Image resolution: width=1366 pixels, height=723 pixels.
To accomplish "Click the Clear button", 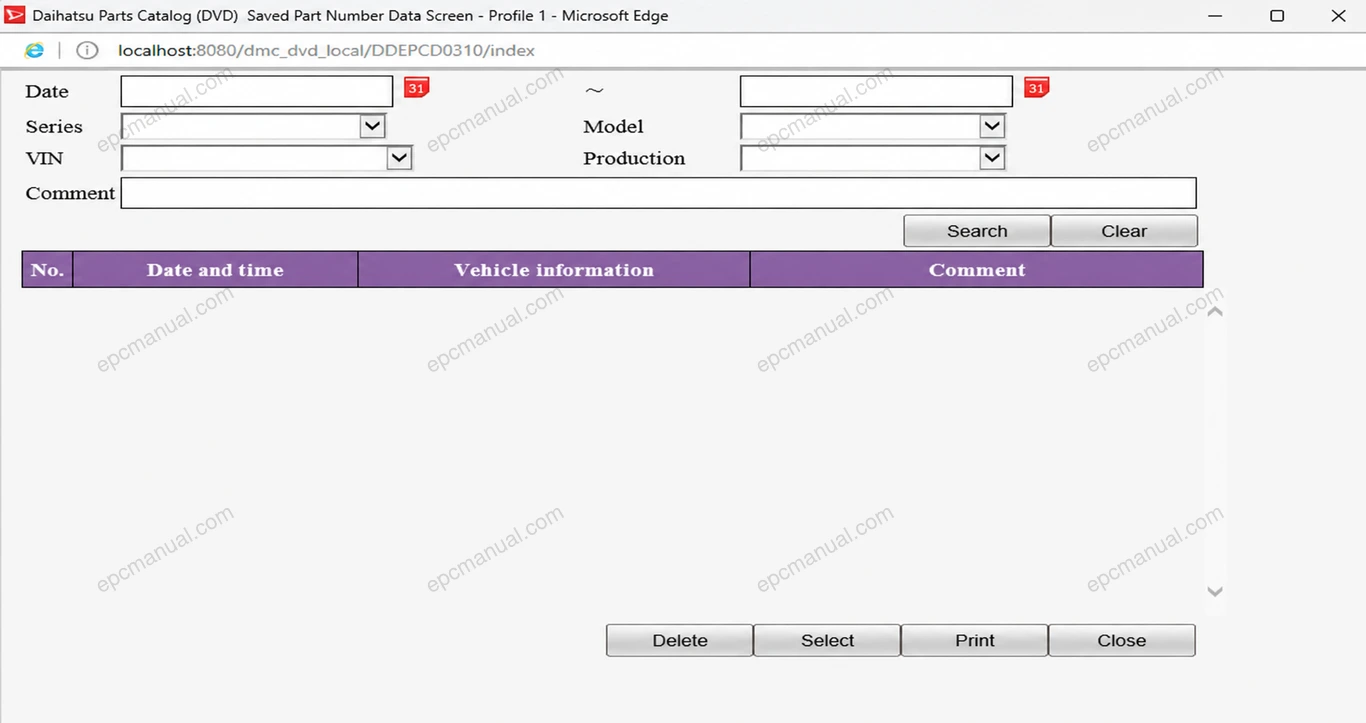I will click(x=1124, y=231).
